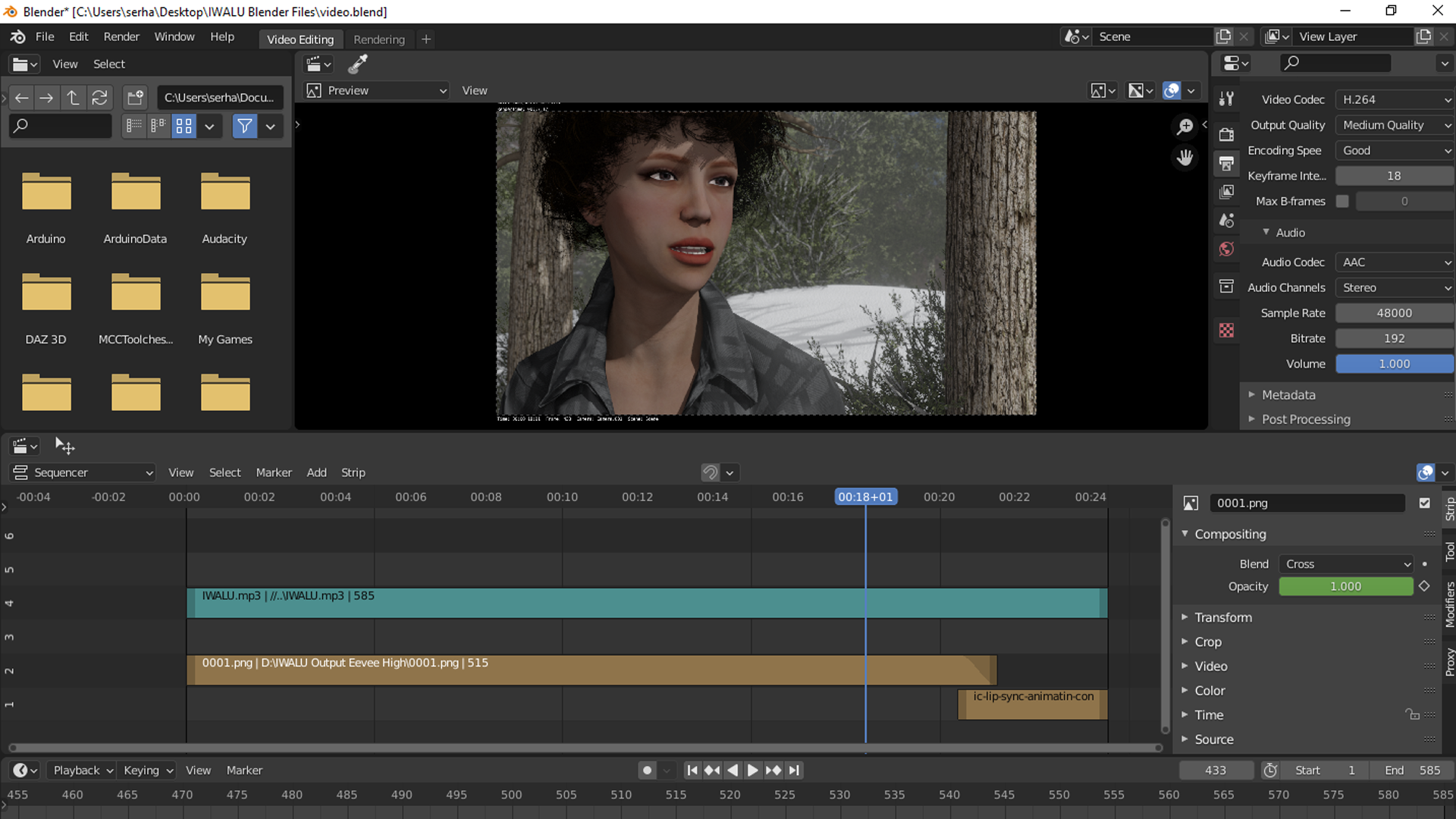This screenshot has width=1456, height=819.
Task: Refresh the file browser list
Action: click(x=99, y=98)
